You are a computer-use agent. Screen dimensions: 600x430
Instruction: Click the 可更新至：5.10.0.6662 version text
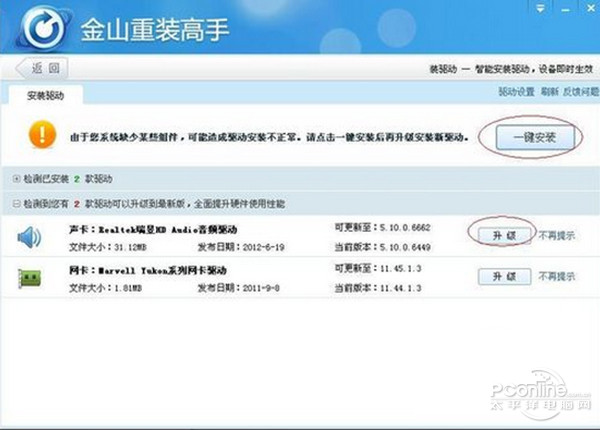coord(383,228)
